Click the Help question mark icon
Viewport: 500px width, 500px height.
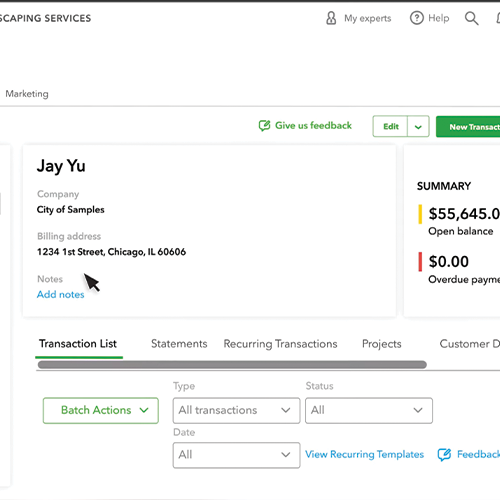click(417, 18)
